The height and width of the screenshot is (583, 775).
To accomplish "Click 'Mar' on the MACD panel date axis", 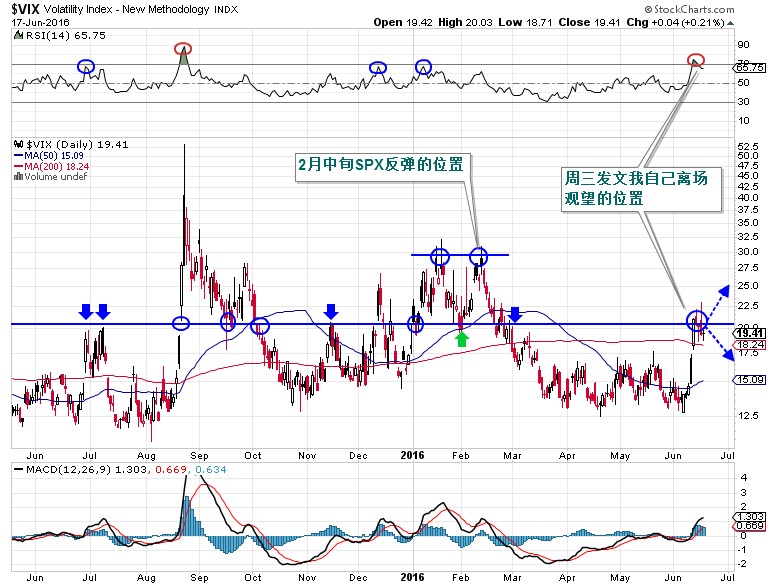I will click(x=512, y=577).
